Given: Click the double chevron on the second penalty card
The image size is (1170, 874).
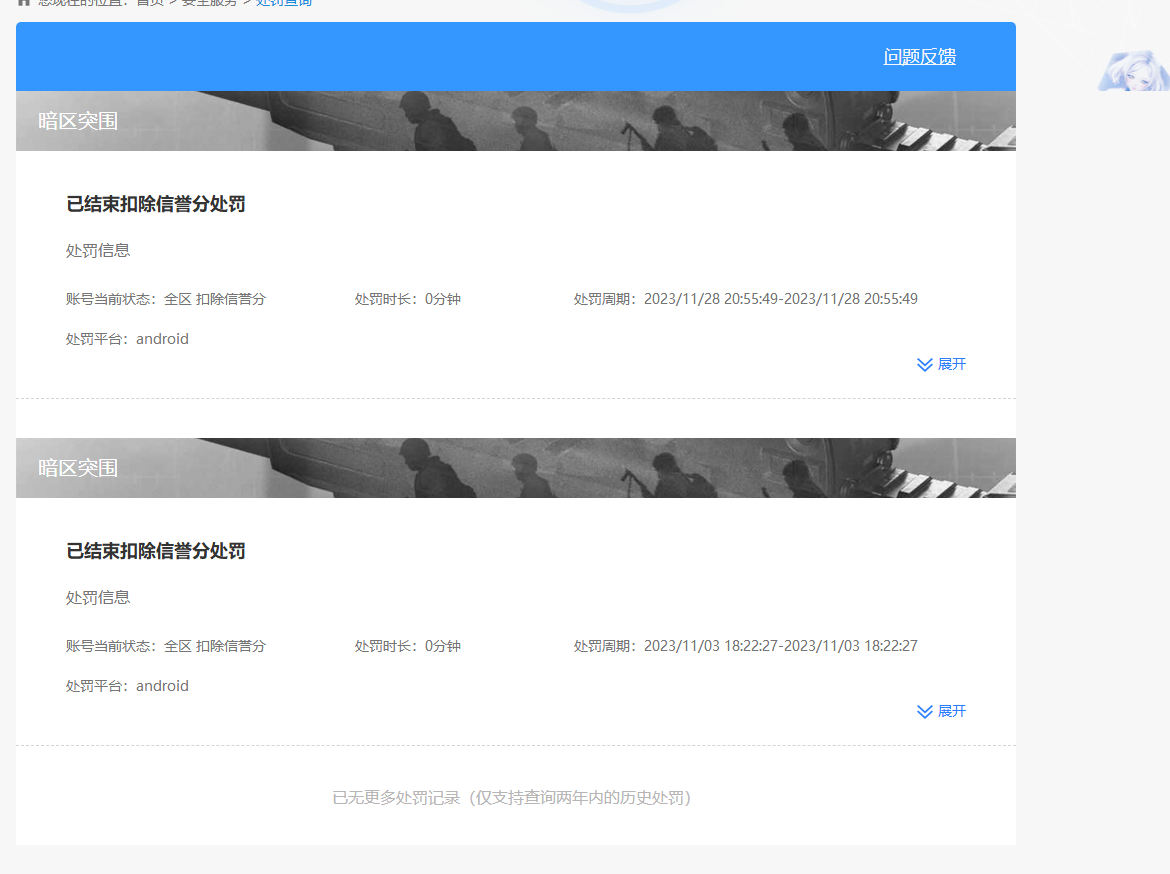Looking at the screenshot, I should (923, 711).
